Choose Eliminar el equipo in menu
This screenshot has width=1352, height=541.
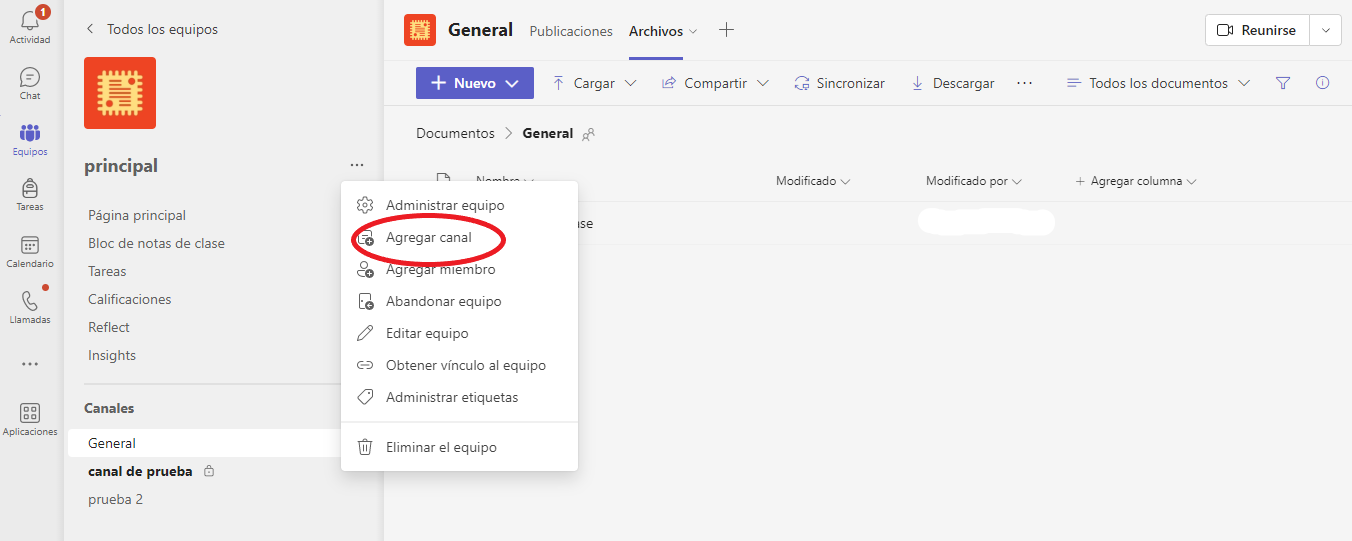pos(441,448)
